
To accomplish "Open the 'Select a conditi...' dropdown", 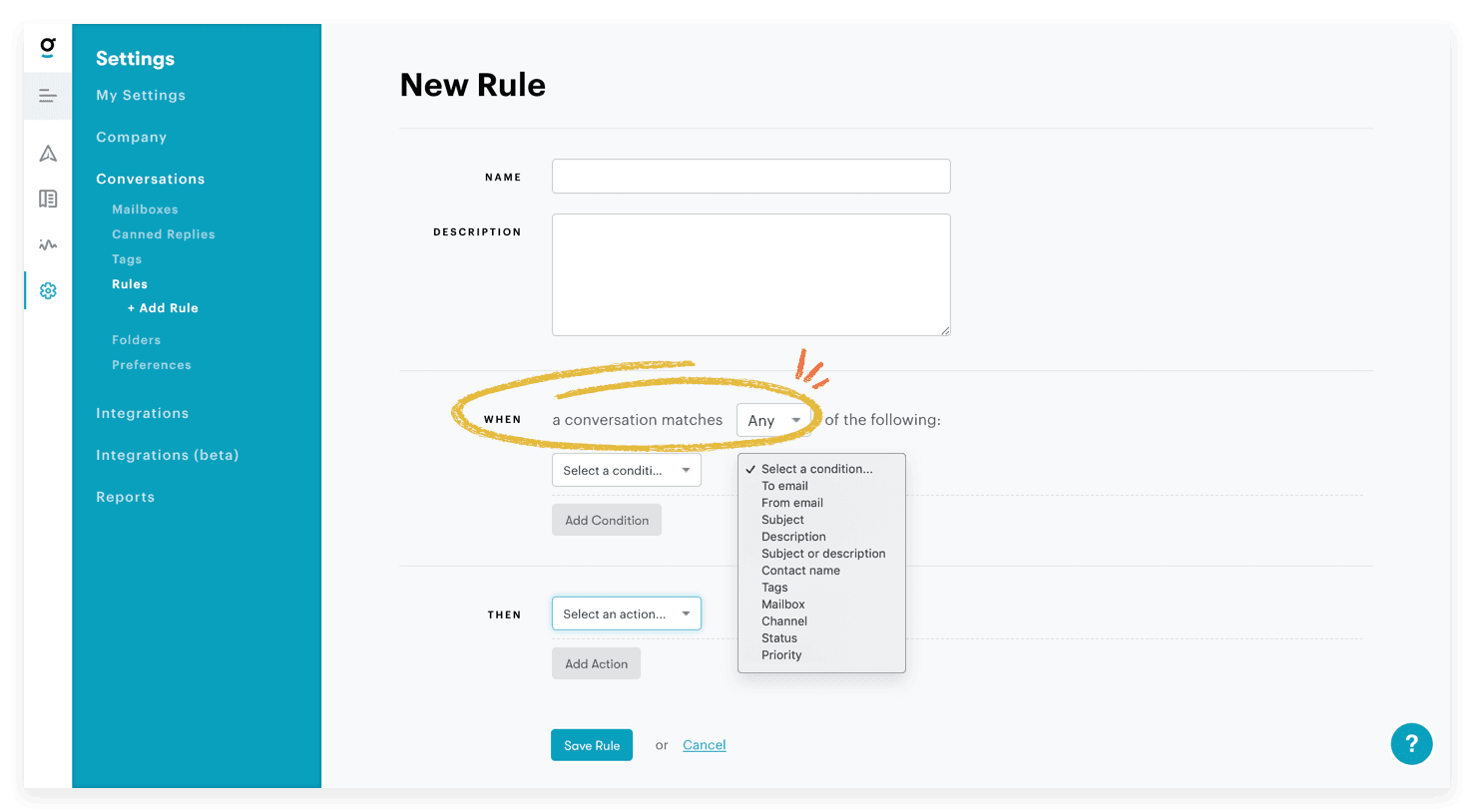I will pyautogui.click(x=626, y=469).
